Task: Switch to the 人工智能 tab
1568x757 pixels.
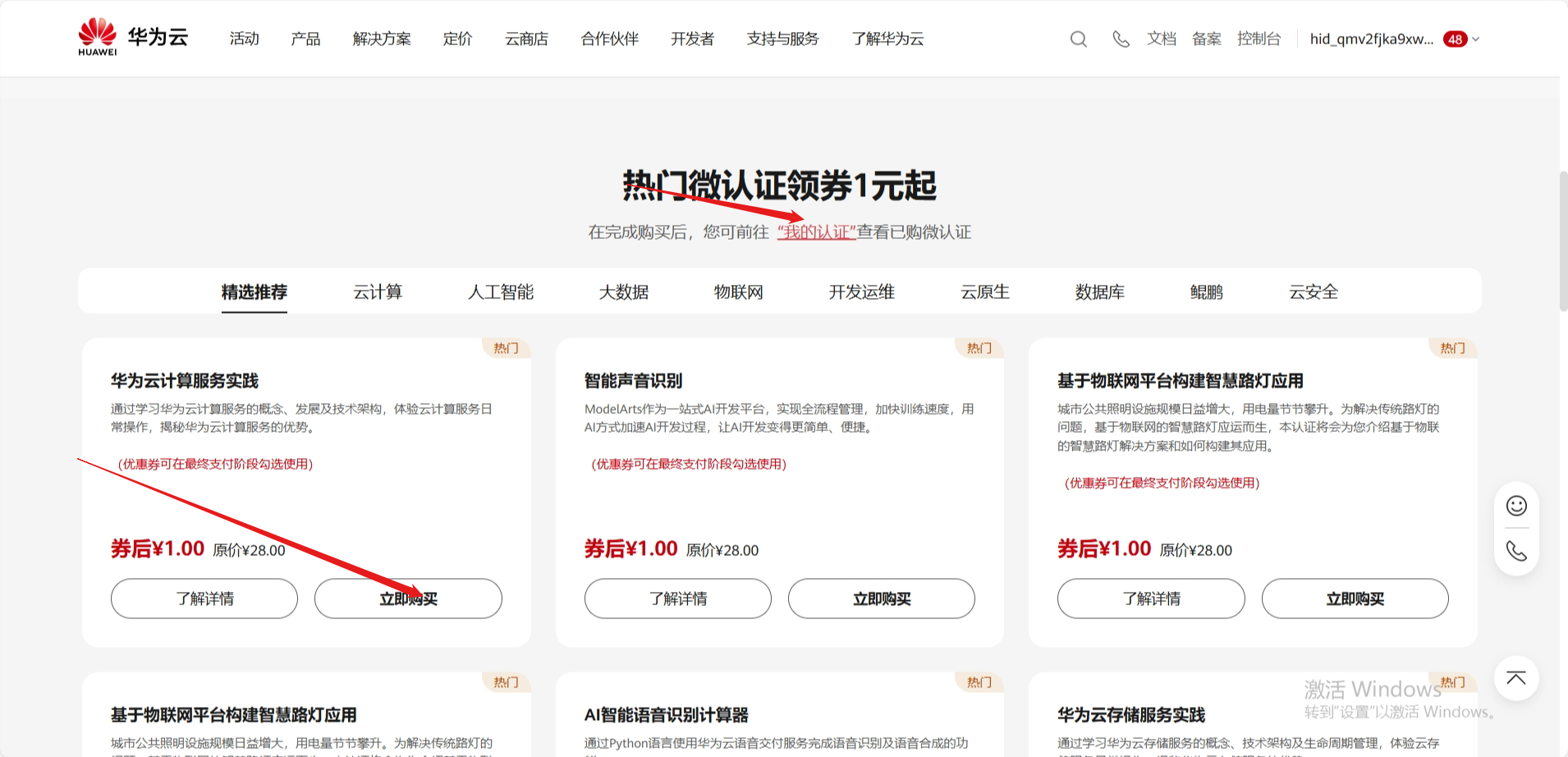Action: (500, 292)
